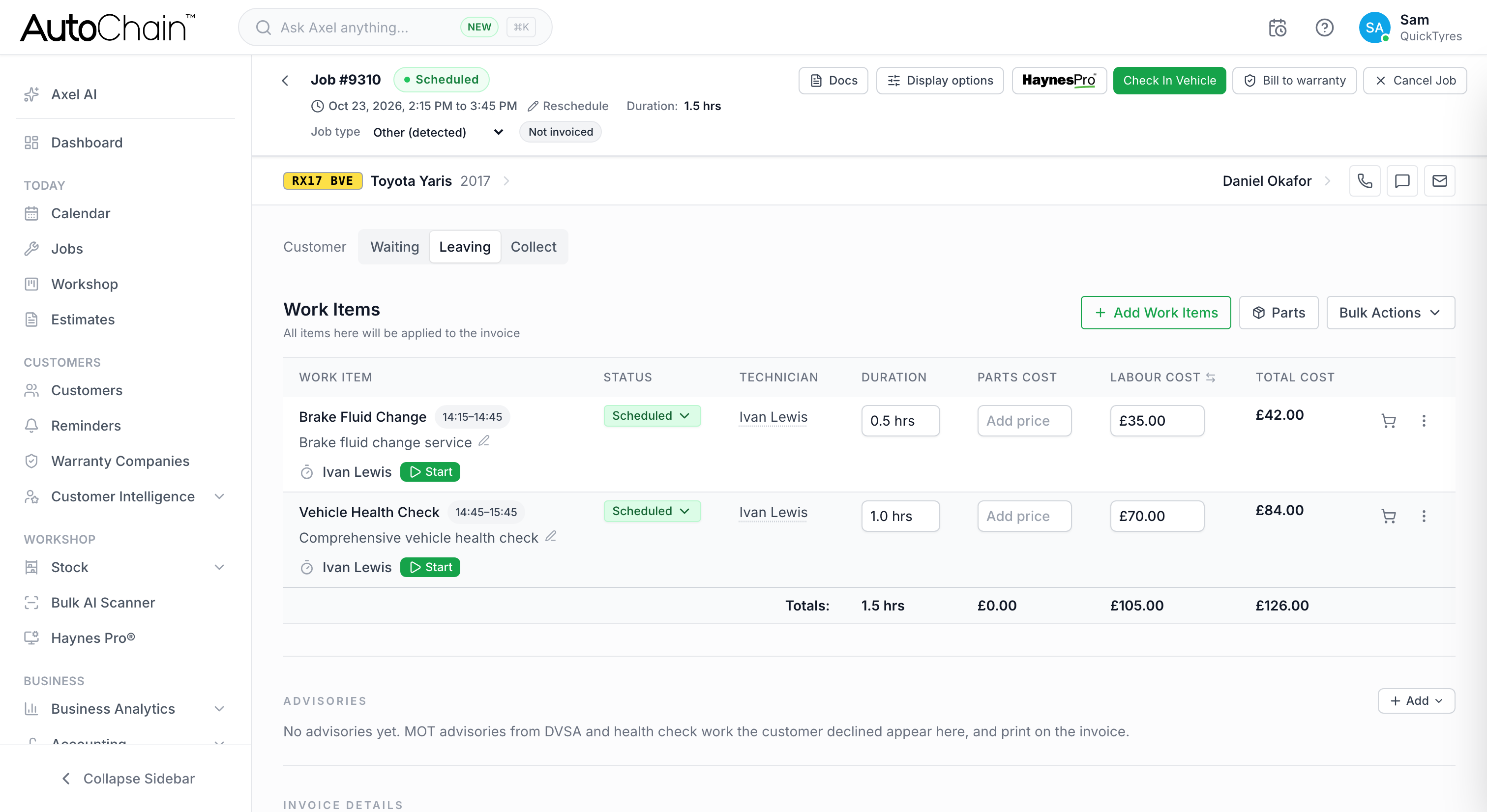Email Daniel Okafor via envelope icon
This screenshot has width=1487, height=812.
point(1440,181)
